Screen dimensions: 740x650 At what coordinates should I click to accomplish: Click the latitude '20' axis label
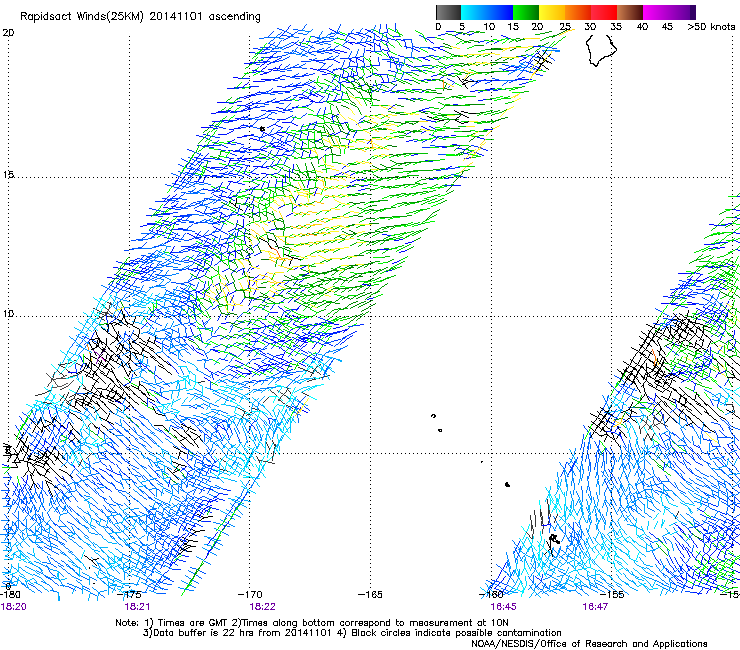point(8,33)
